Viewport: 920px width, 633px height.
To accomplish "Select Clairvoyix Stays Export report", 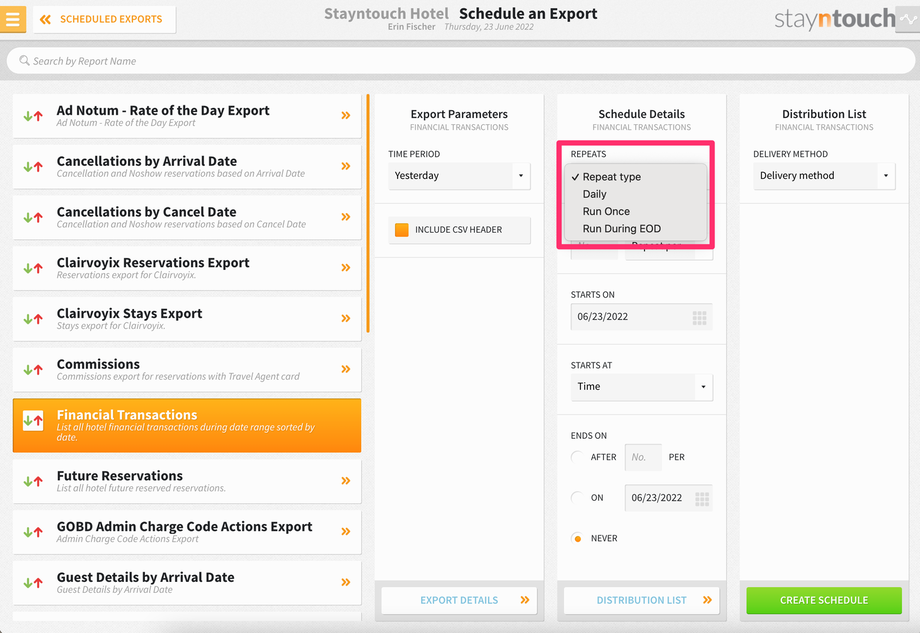I will click(x=187, y=319).
